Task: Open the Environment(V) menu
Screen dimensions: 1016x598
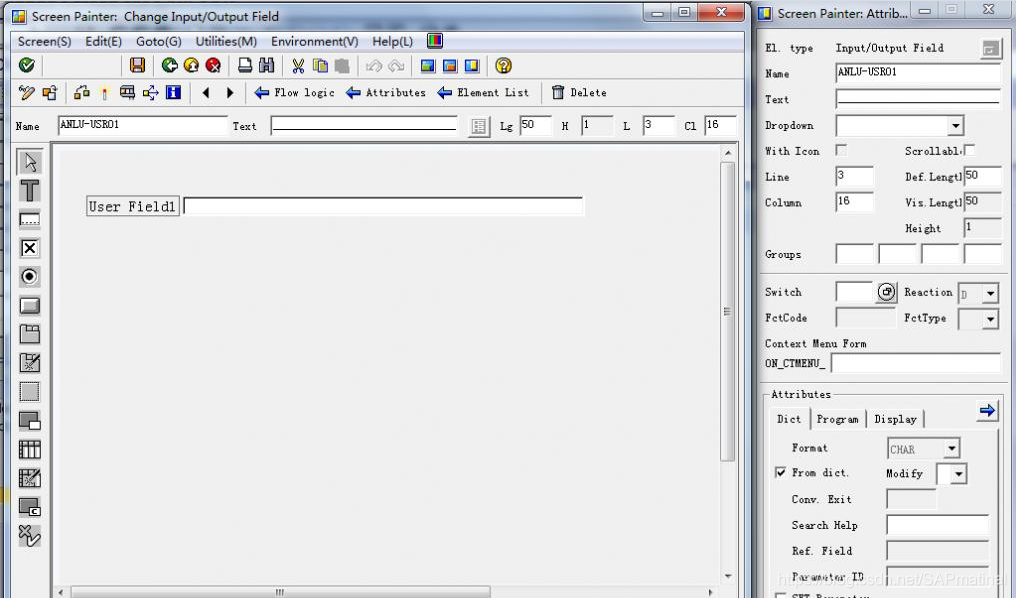Action: click(x=314, y=41)
